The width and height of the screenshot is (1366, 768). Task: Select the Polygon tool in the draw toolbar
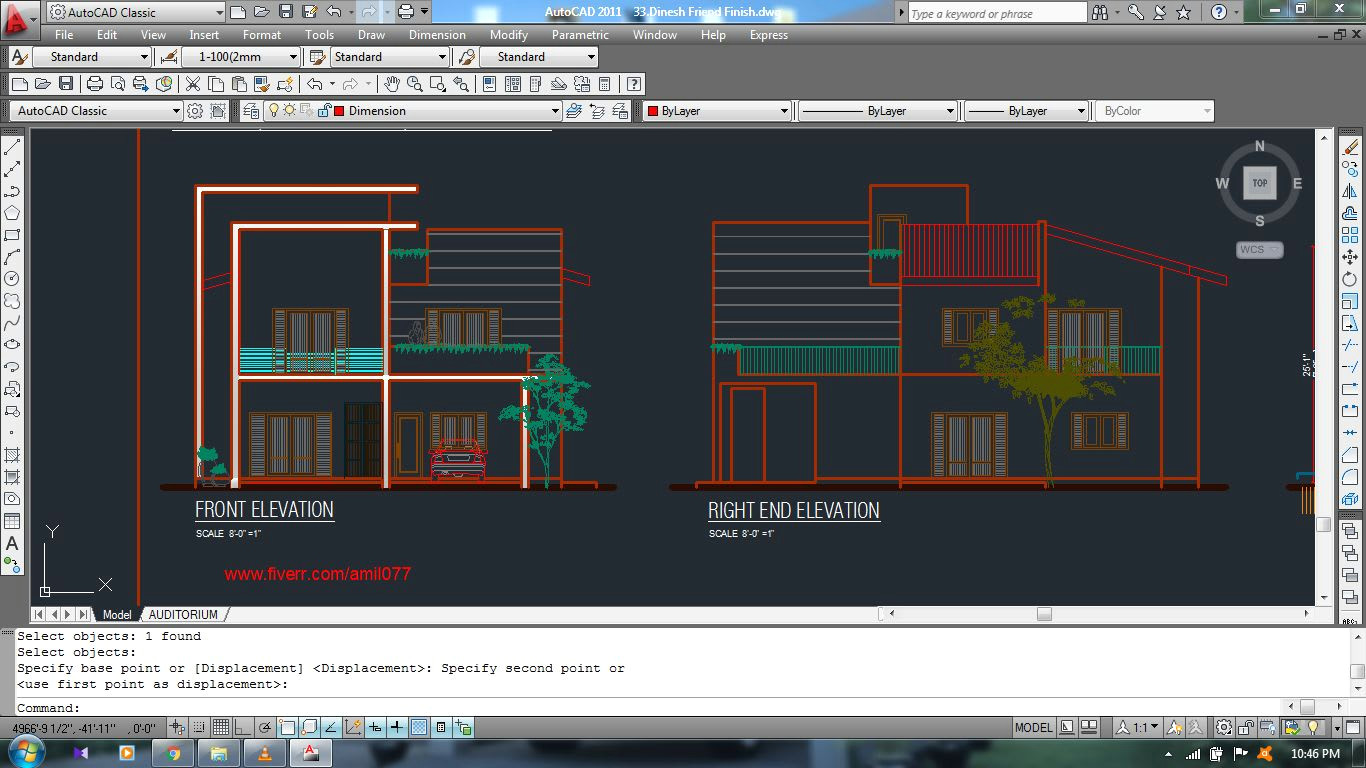[12, 214]
